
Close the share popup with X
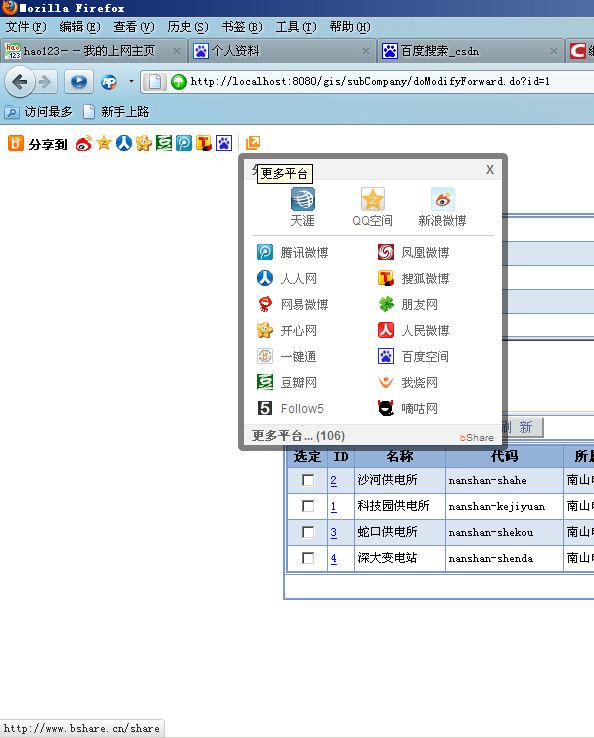(x=490, y=169)
